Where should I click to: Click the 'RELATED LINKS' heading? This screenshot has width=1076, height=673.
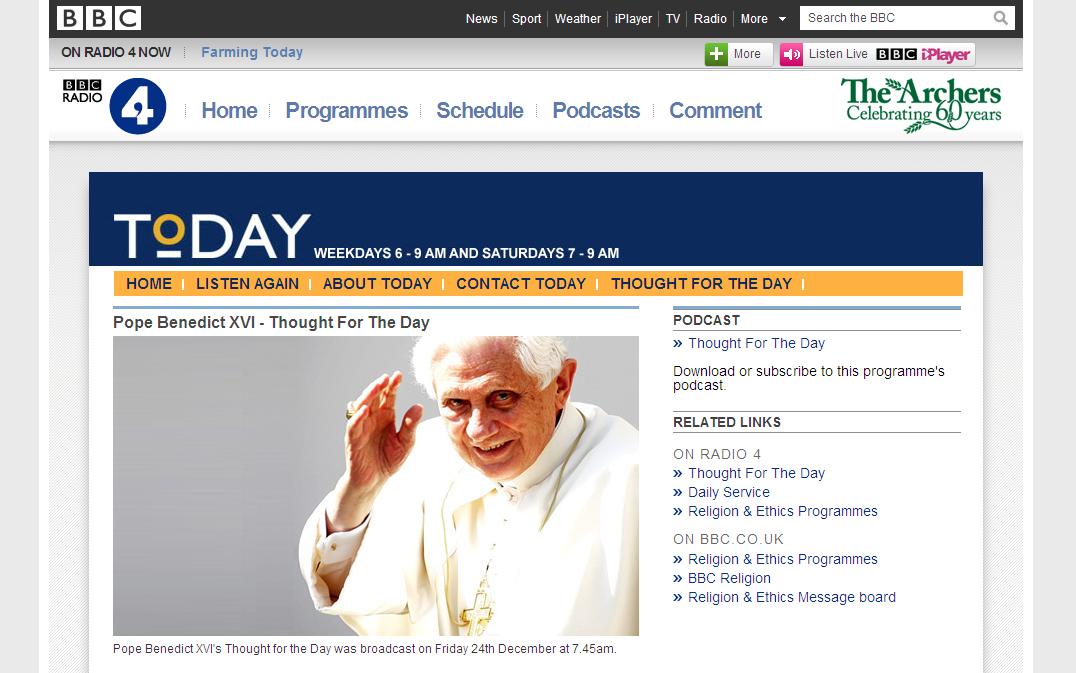[727, 423]
